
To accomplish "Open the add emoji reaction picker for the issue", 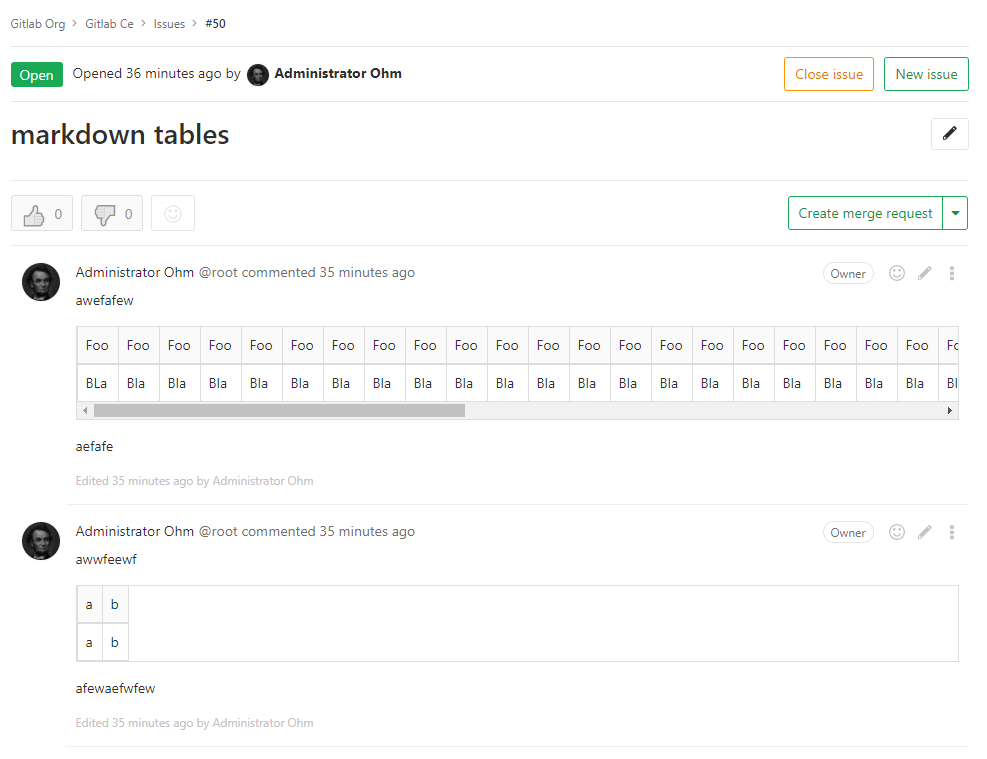I will pyautogui.click(x=173, y=214).
